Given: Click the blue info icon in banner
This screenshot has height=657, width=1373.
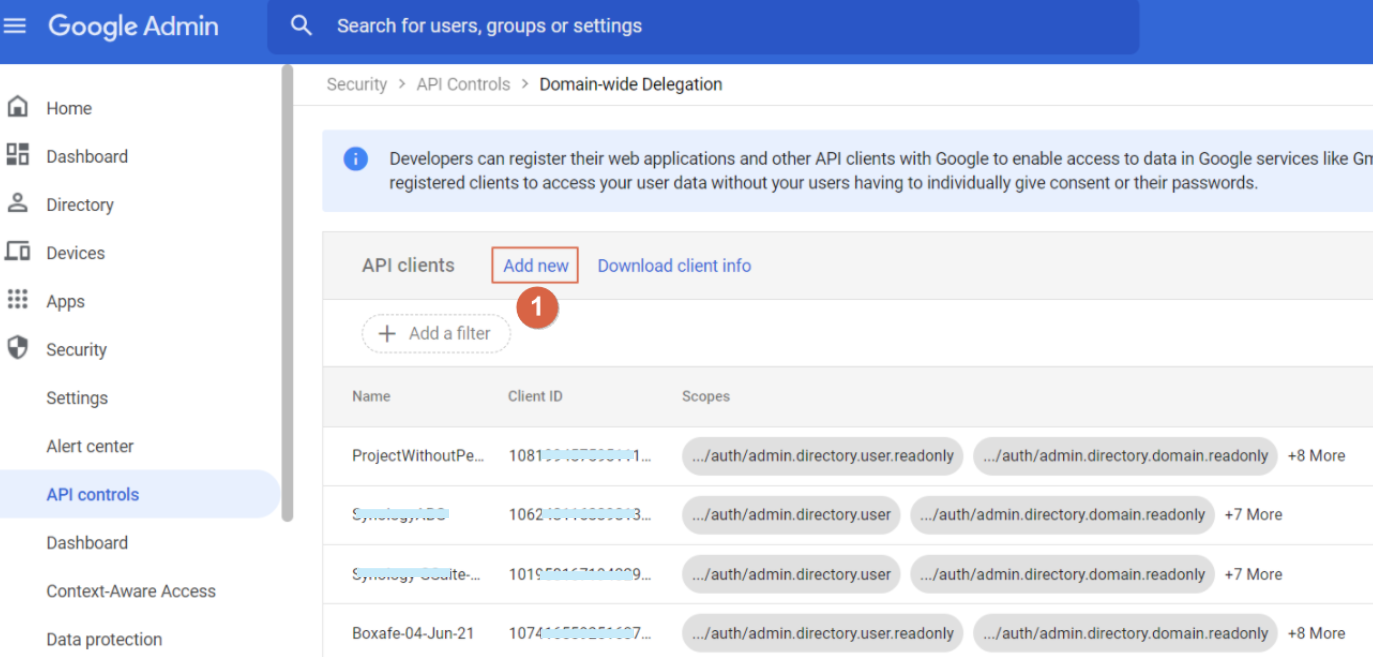Looking at the screenshot, I should tap(355, 159).
